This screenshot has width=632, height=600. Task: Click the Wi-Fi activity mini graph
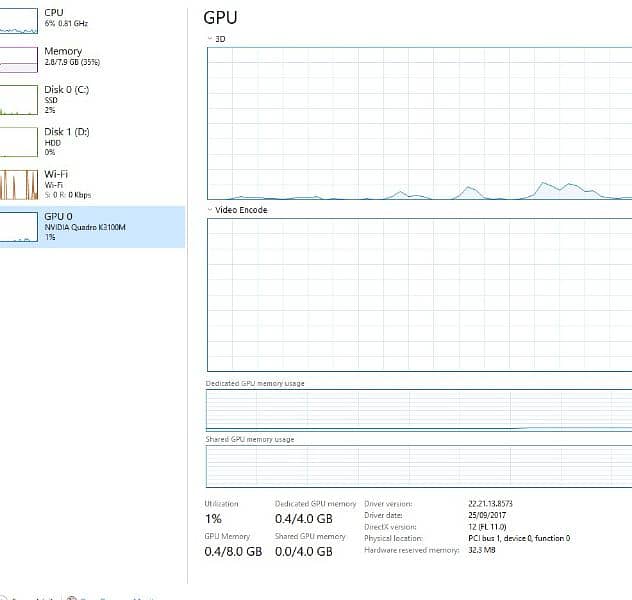[x=18, y=185]
